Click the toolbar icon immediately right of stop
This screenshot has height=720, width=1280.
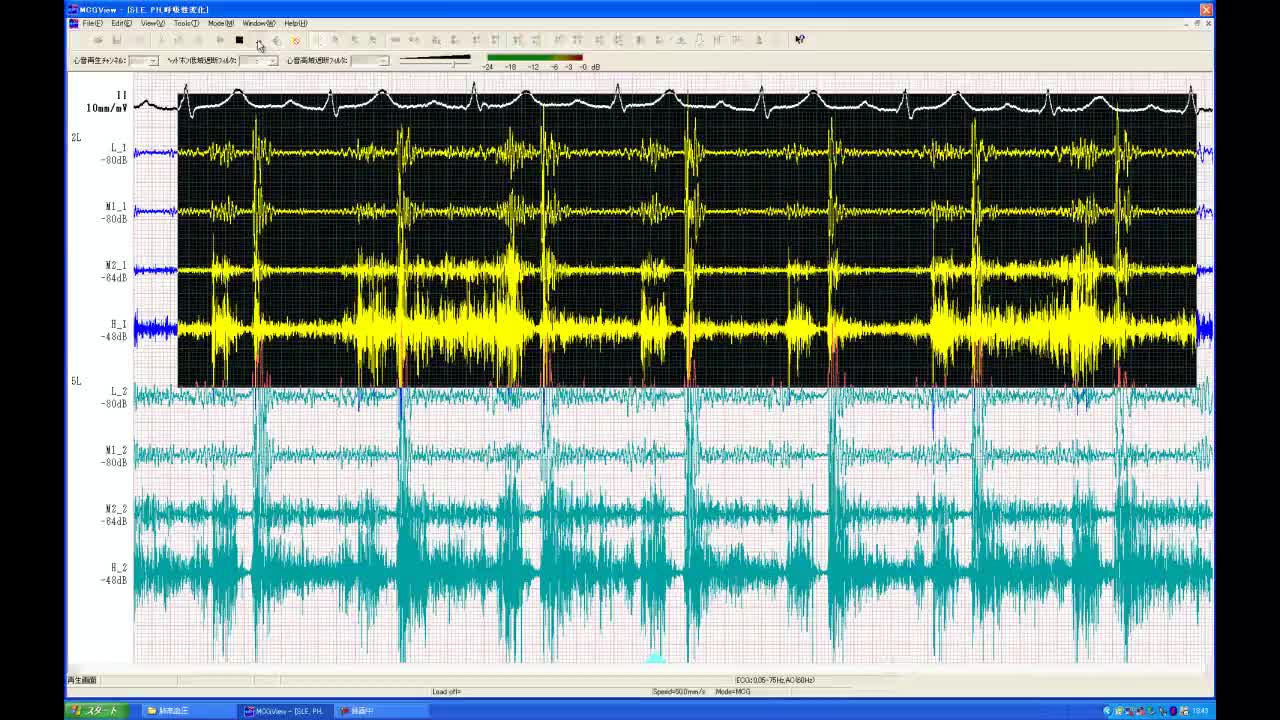pos(259,40)
